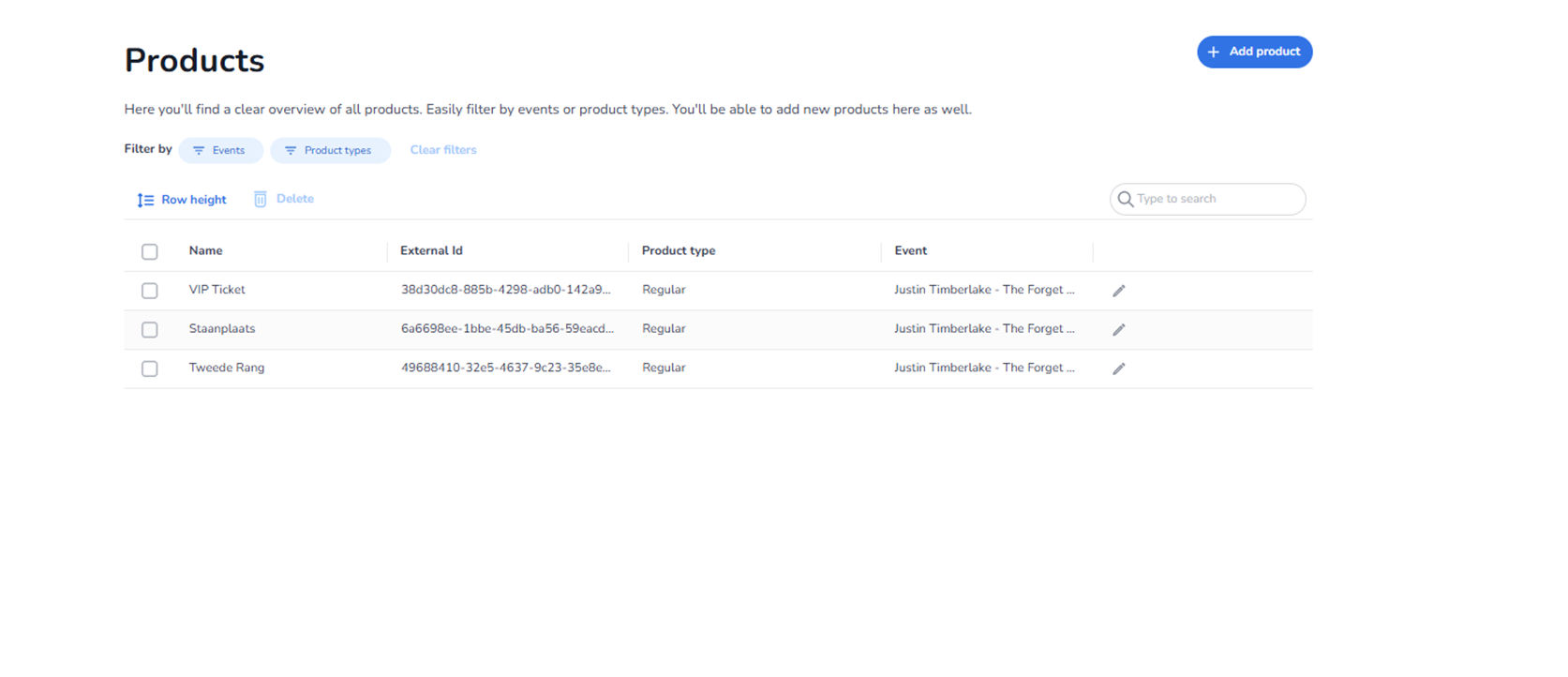The height and width of the screenshot is (677, 1568).
Task: Click the pencil edit icon for VIP Ticket
Action: point(1118,291)
